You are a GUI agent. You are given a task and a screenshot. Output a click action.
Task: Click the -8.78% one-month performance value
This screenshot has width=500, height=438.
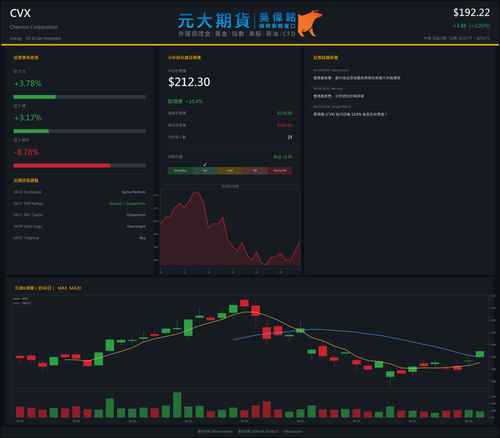point(26,152)
